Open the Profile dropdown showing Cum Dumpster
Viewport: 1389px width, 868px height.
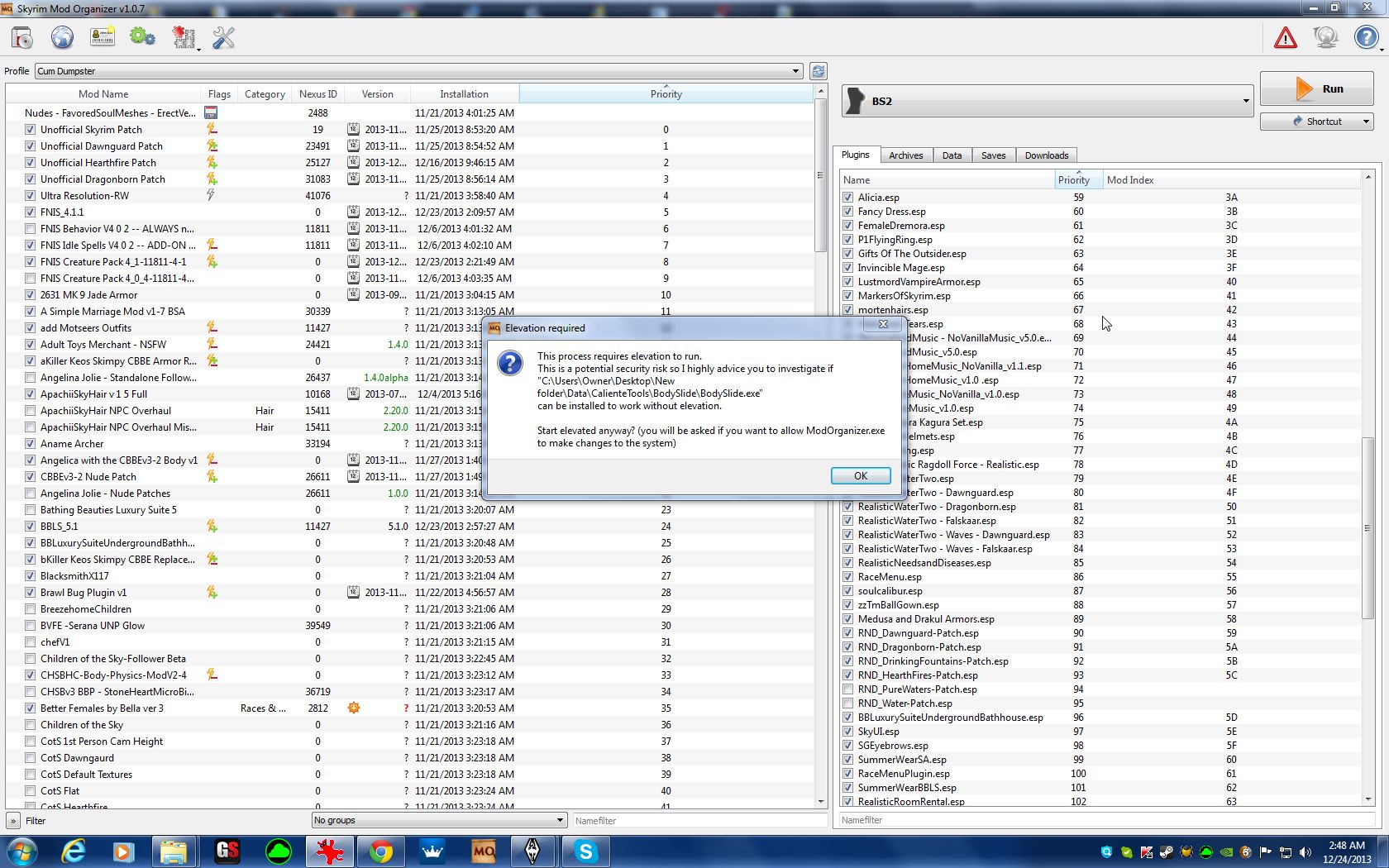pyautogui.click(x=418, y=71)
